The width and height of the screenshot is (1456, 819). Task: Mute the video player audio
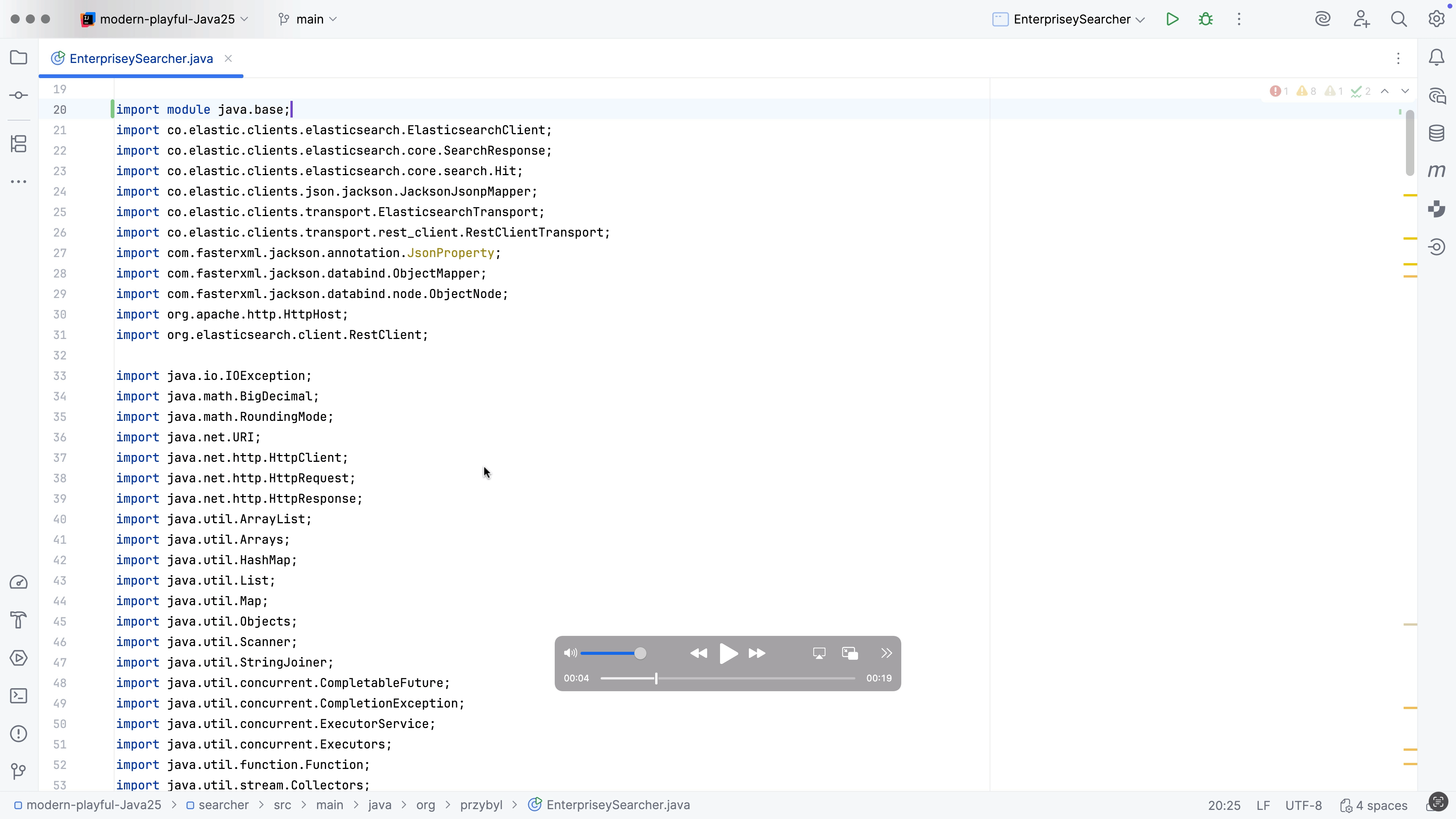pyautogui.click(x=570, y=653)
